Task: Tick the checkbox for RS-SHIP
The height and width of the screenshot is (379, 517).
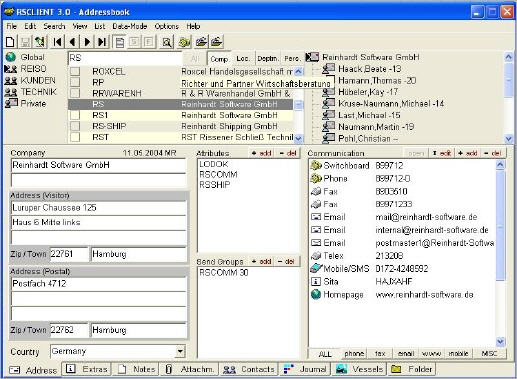Action: [x=75, y=126]
